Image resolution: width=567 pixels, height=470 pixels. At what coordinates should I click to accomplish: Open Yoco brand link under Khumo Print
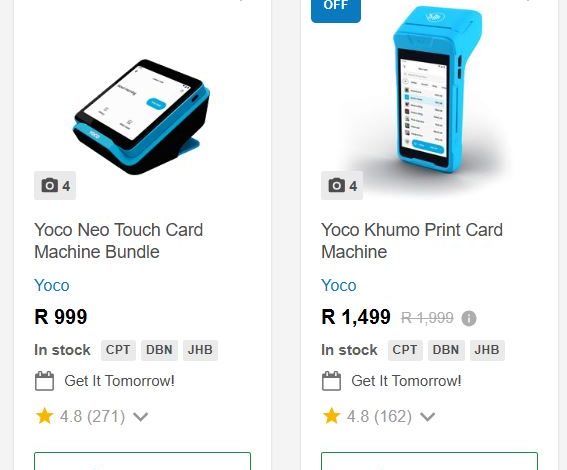point(338,285)
